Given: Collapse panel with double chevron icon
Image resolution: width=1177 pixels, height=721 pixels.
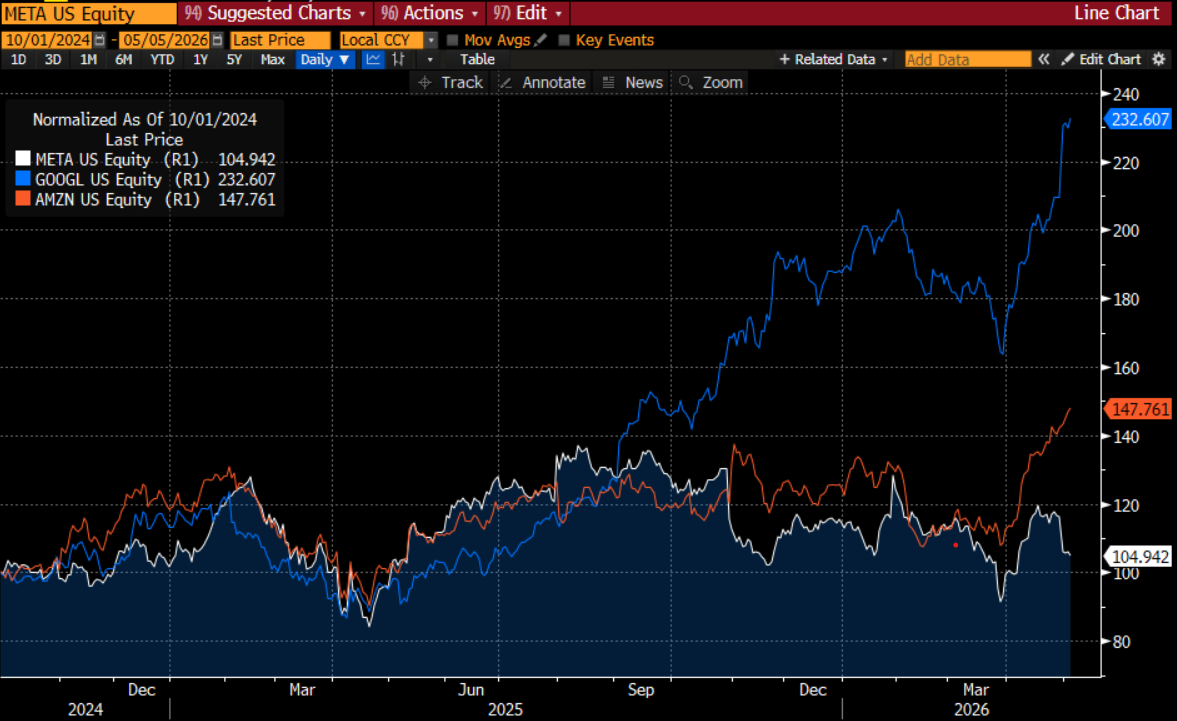Looking at the screenshot, I should [1043, 59].
